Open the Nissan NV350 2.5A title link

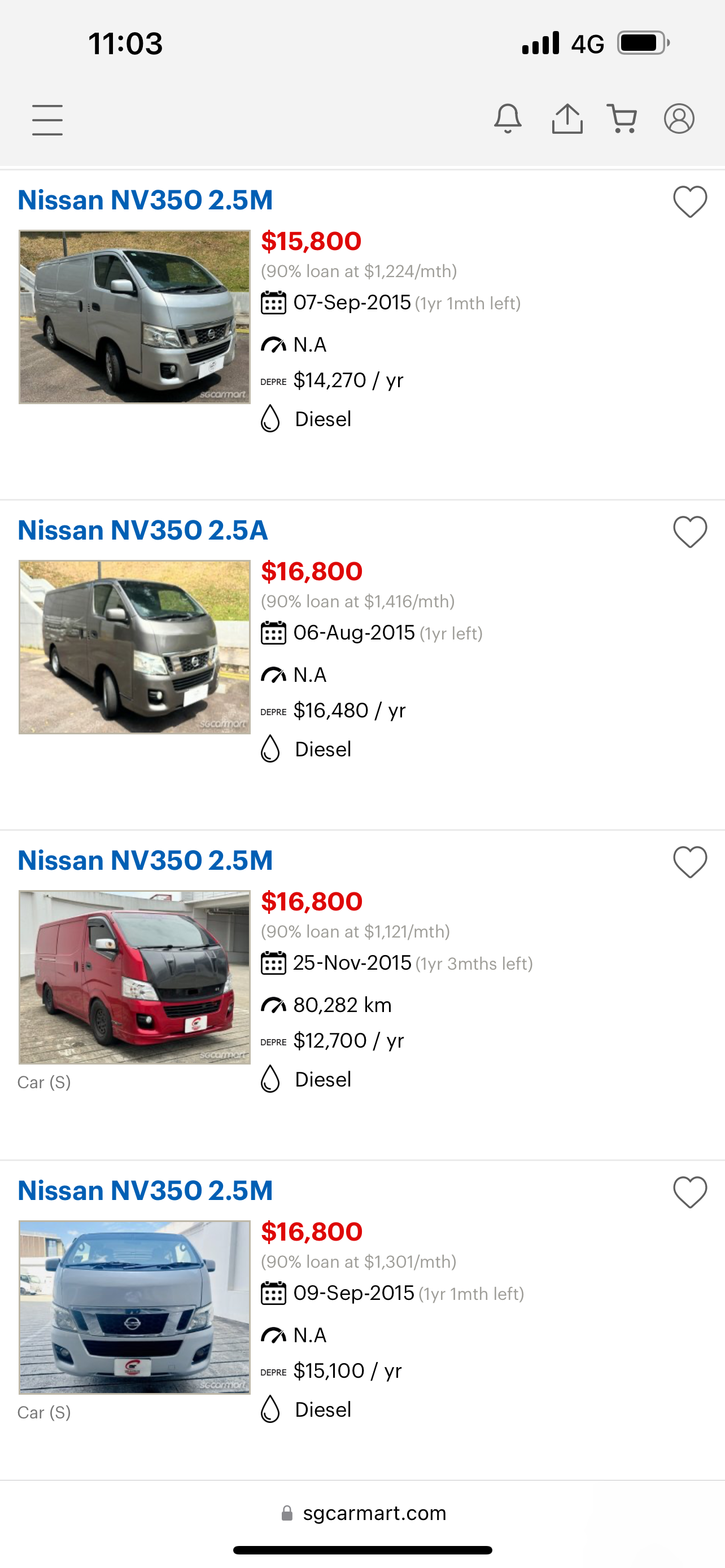pyautogui.click(x=142, y=530)
